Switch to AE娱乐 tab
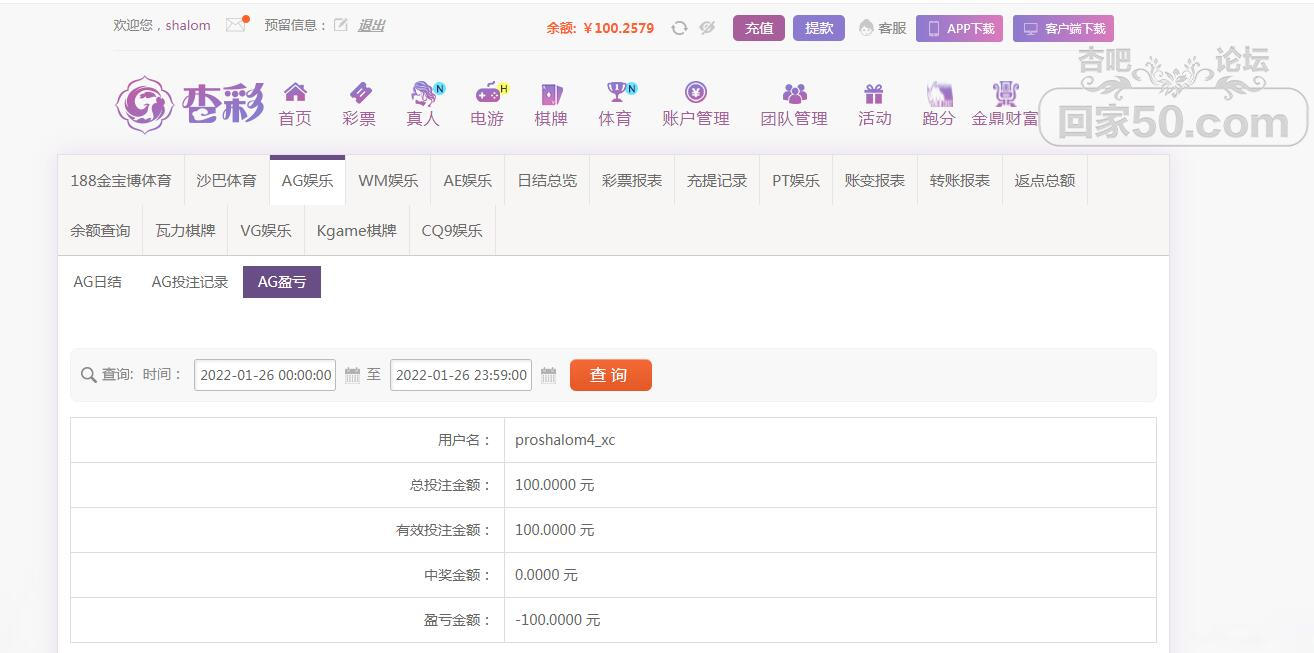Screen dimensions: 1314x653 coord(468,180)
